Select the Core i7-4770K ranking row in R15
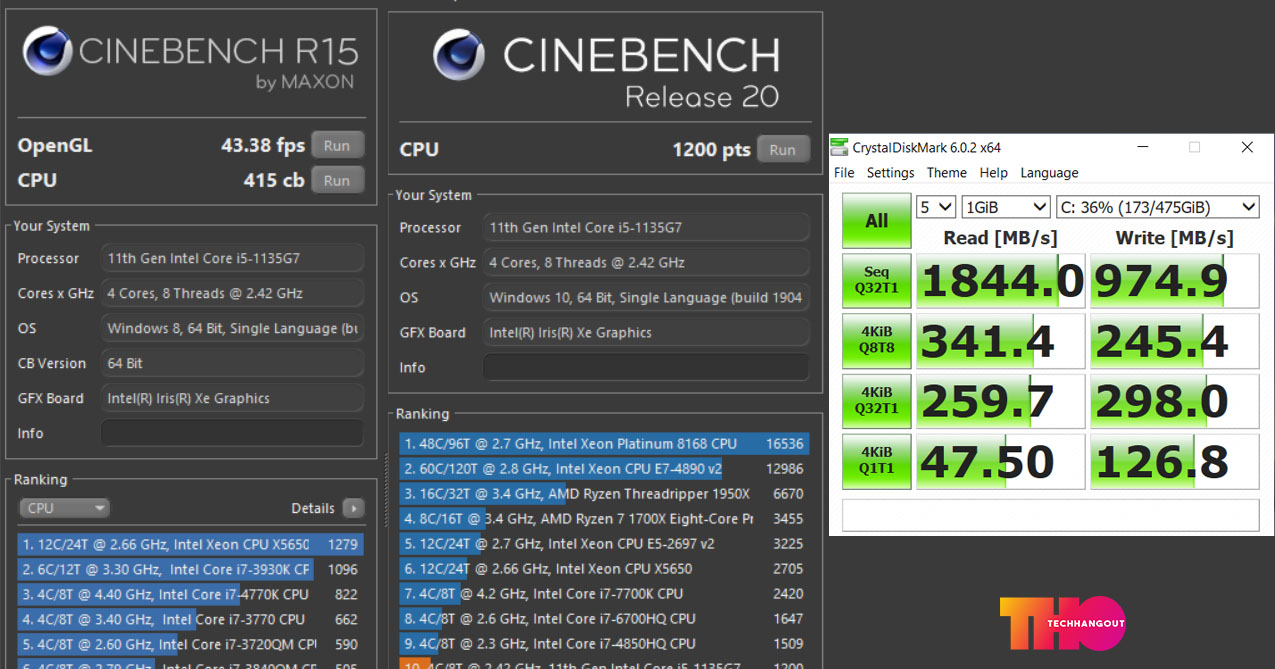The image size is (1275, 669). tap(190, 595)
